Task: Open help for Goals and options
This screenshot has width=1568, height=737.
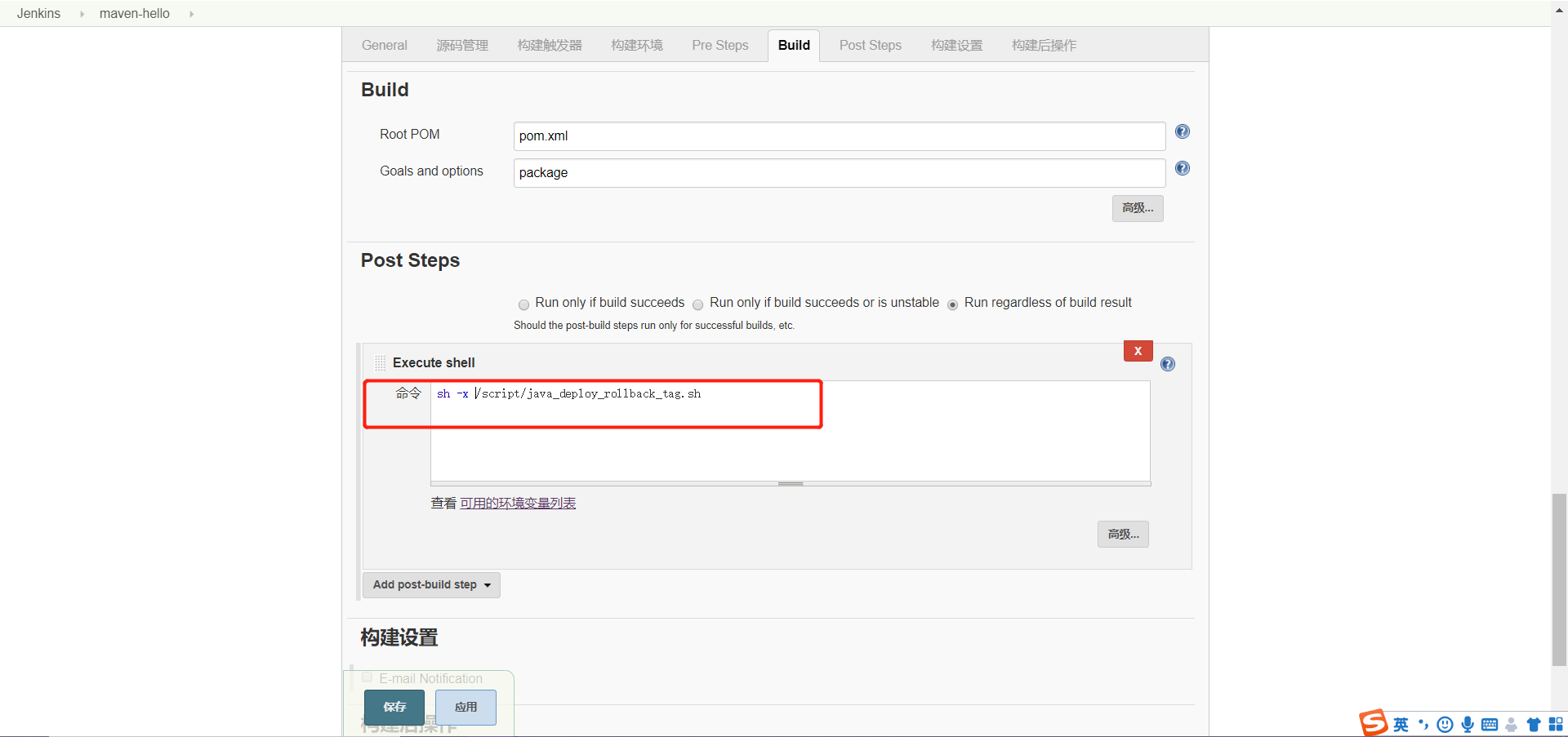Action: pyautogui.click(x=1182, y=168)
